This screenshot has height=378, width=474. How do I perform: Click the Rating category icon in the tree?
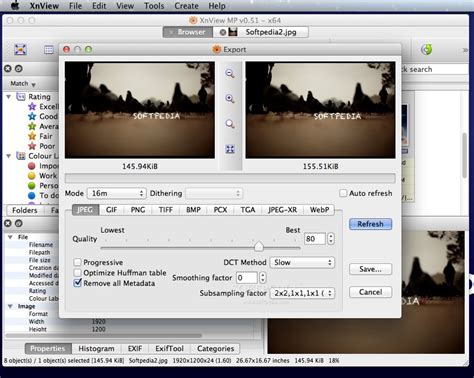tap(21, 97)
